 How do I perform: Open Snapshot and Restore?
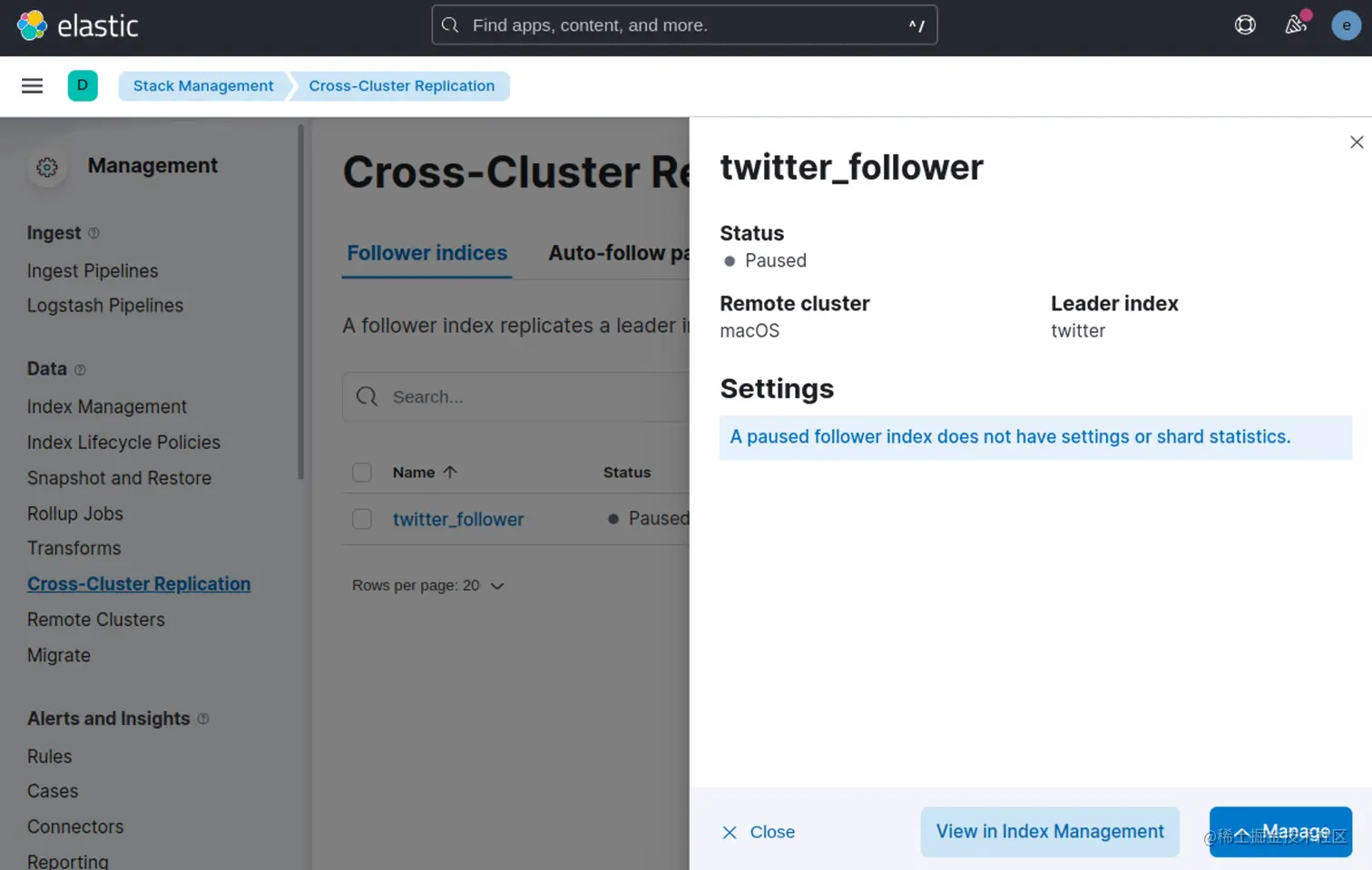(119, 478)
